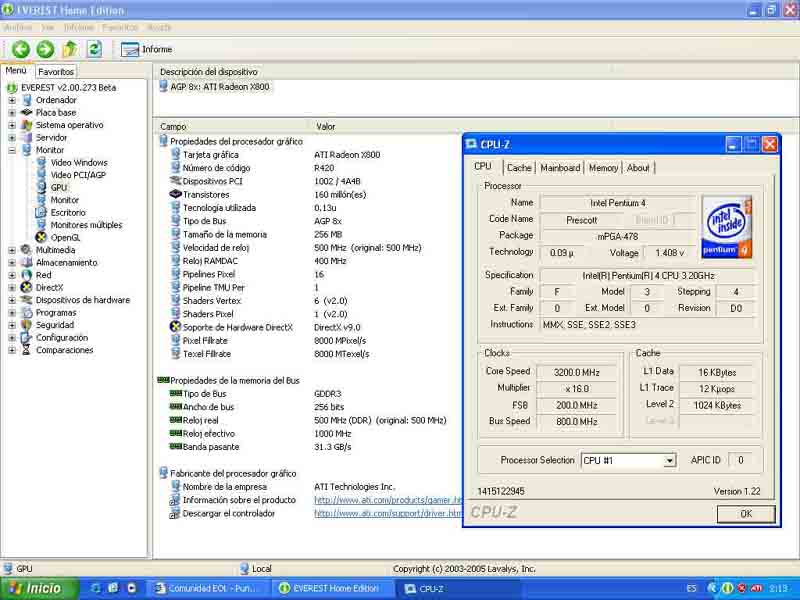Screen dimensions: 800x600
Task: Switch to the Mainboard tab in CPU-Z
Action: 560,168
